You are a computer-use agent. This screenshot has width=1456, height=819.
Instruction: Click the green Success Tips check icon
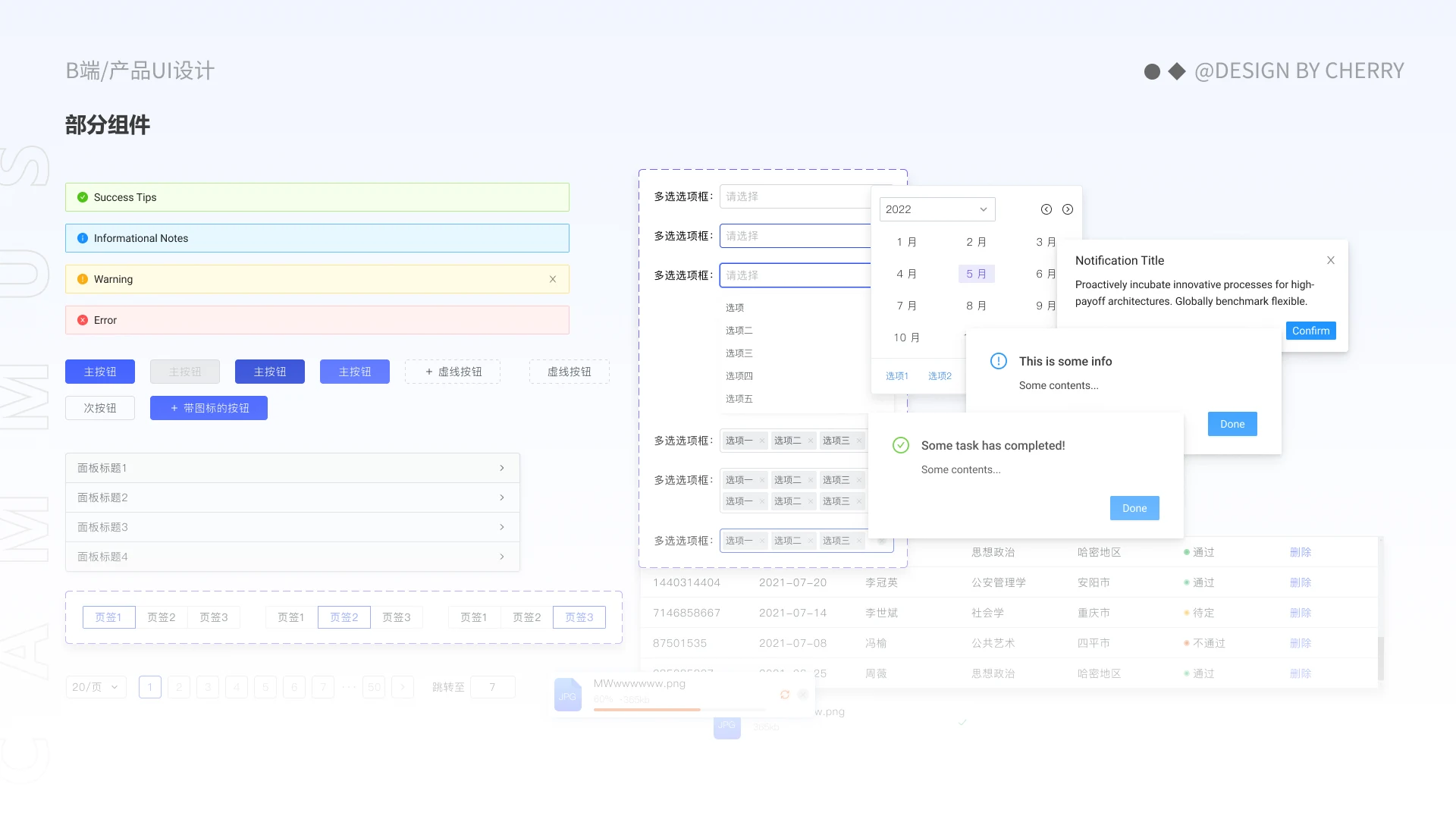pos(83,197)
